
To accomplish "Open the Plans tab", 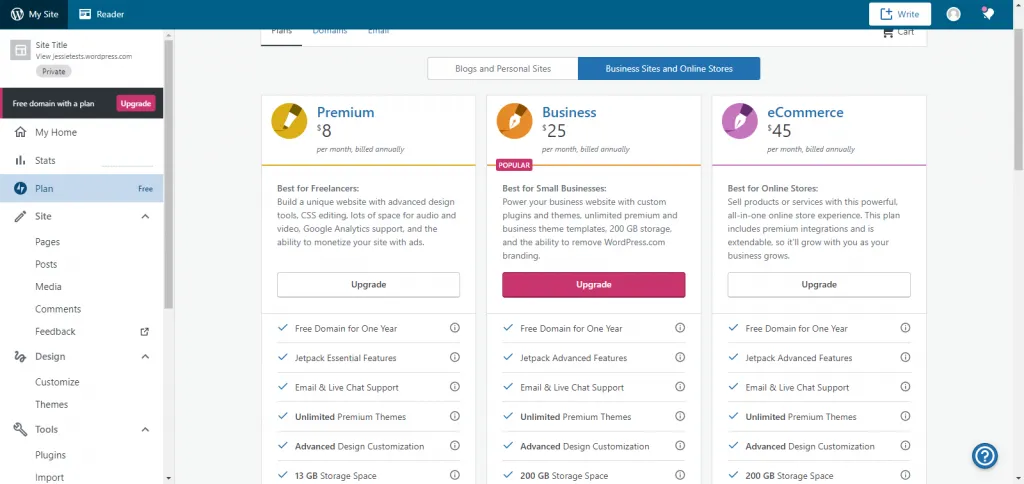I will pyautogui.click(x=281, y=33).
